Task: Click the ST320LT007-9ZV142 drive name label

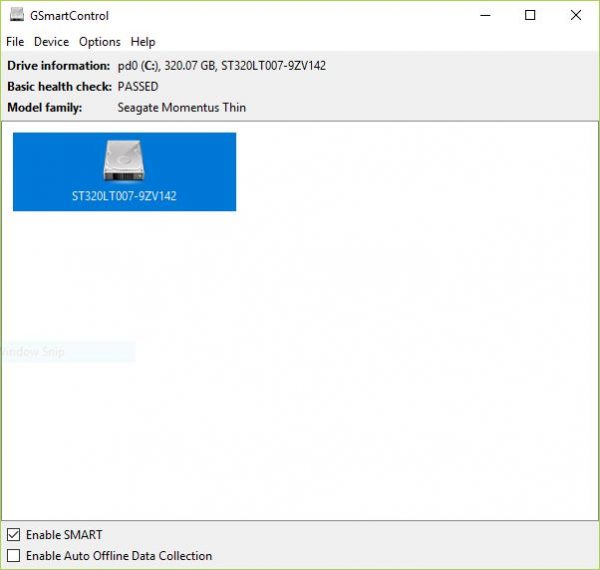Action: [x=124, y=196]
